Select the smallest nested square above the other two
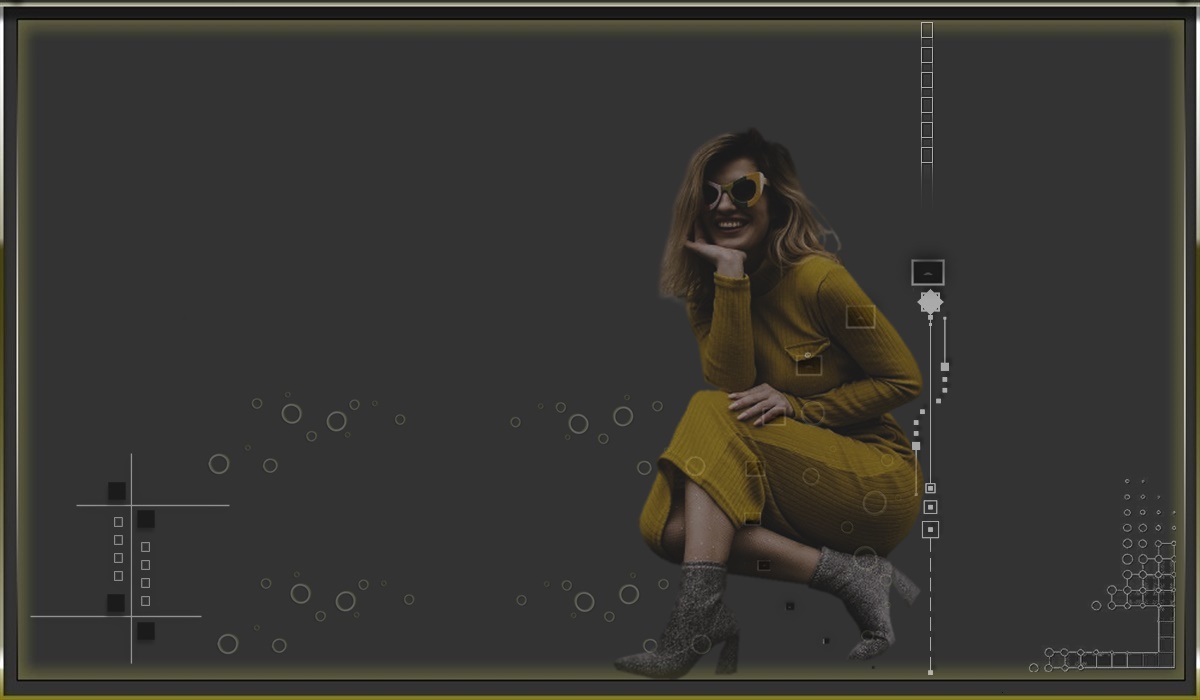The width and height of the screenshot is (1200, 700). [x=930, y=488]
